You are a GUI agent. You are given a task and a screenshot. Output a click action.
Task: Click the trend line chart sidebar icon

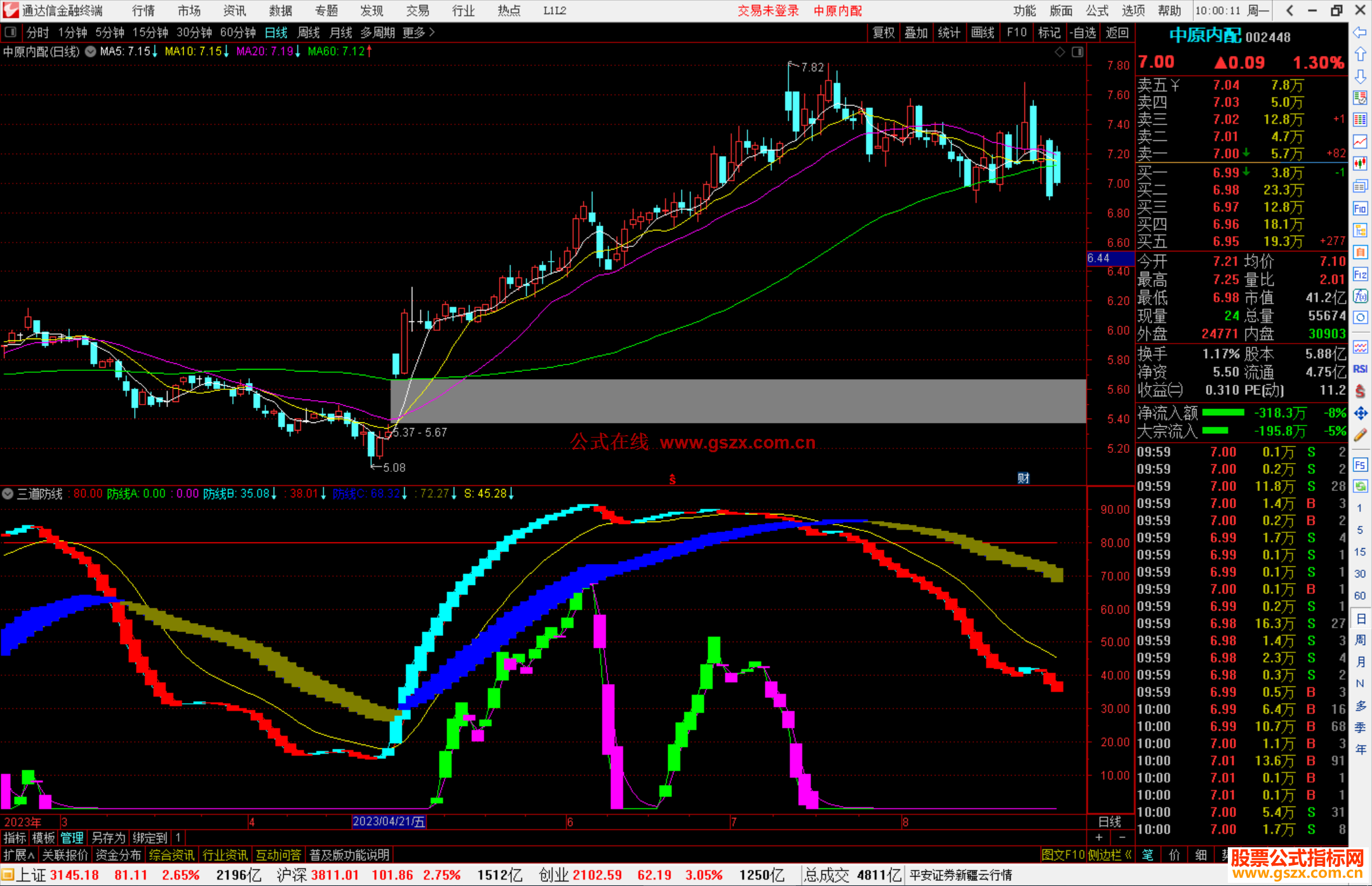coord(1360,142)
